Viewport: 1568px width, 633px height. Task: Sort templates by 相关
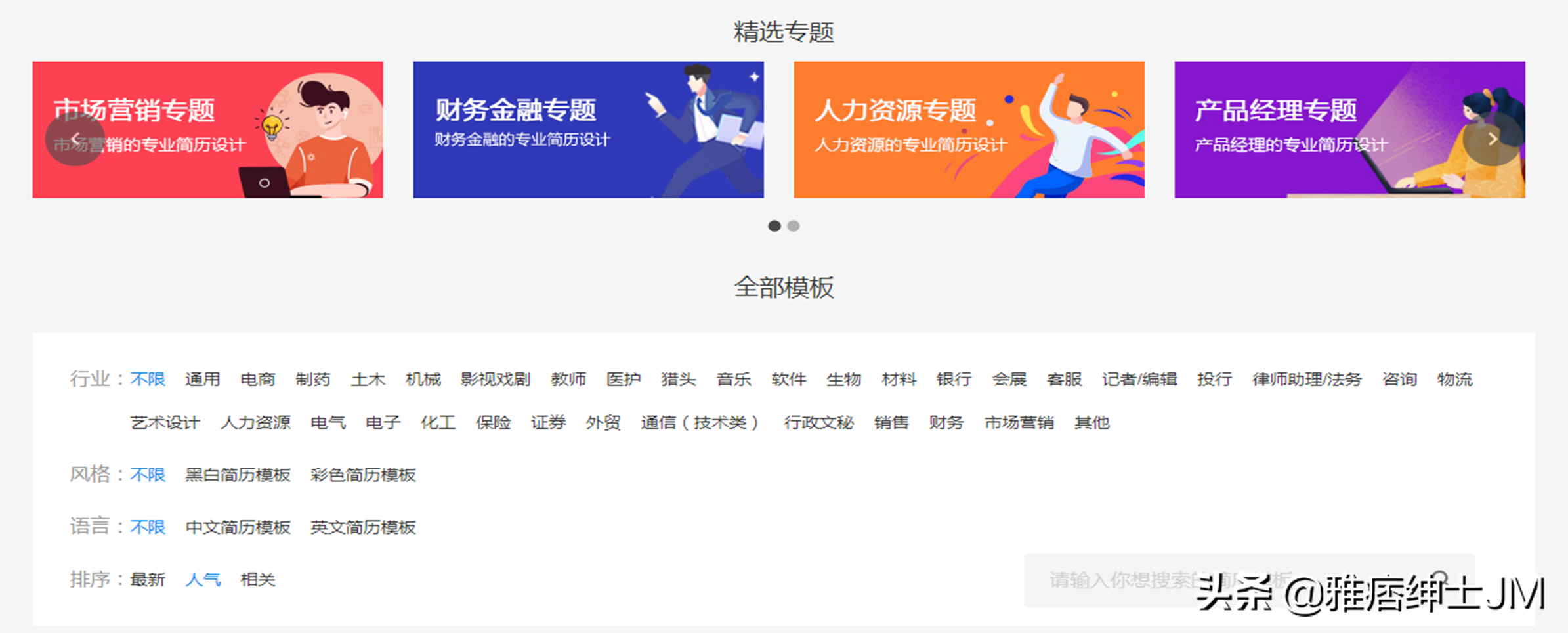point(258,580)
